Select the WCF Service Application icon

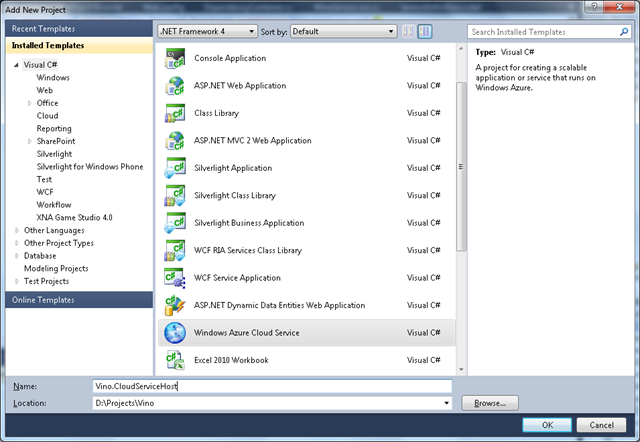(175, 278)
